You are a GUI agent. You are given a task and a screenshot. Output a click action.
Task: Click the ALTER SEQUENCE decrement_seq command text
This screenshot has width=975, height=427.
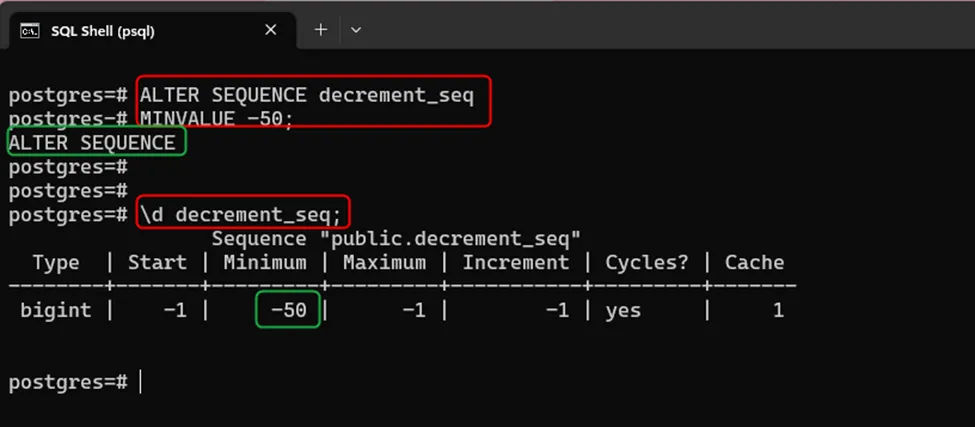(x=306, y=96)
